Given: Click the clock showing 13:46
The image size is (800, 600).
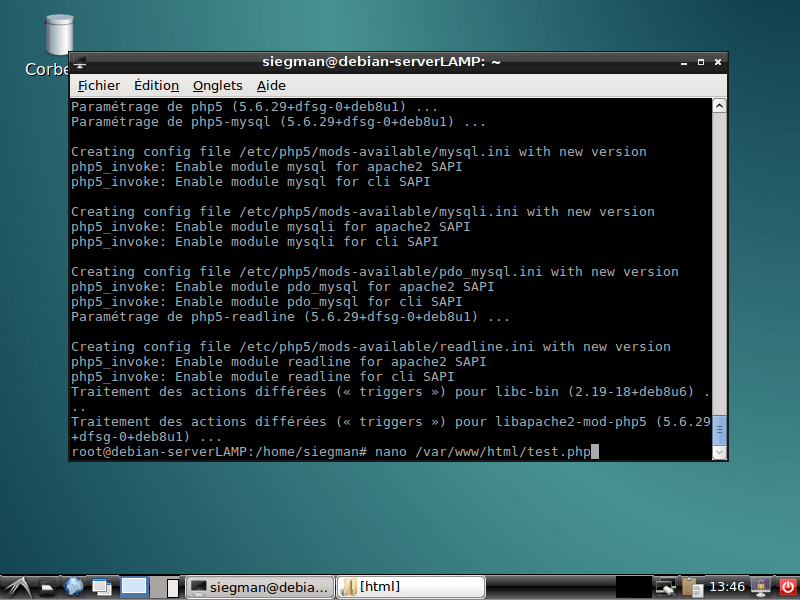Looking at the screenshot, I should 727,587.
